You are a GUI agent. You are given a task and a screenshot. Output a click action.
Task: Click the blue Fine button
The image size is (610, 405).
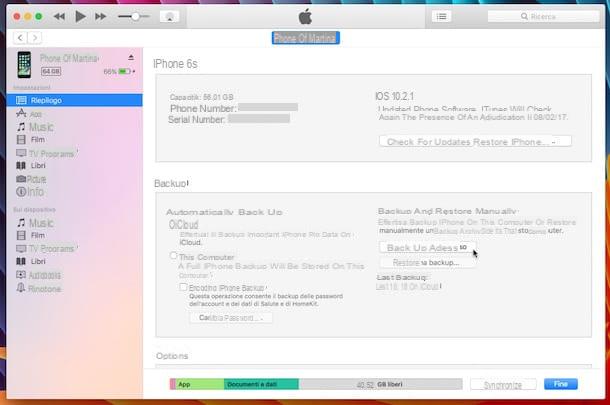(x=561, y=384)
